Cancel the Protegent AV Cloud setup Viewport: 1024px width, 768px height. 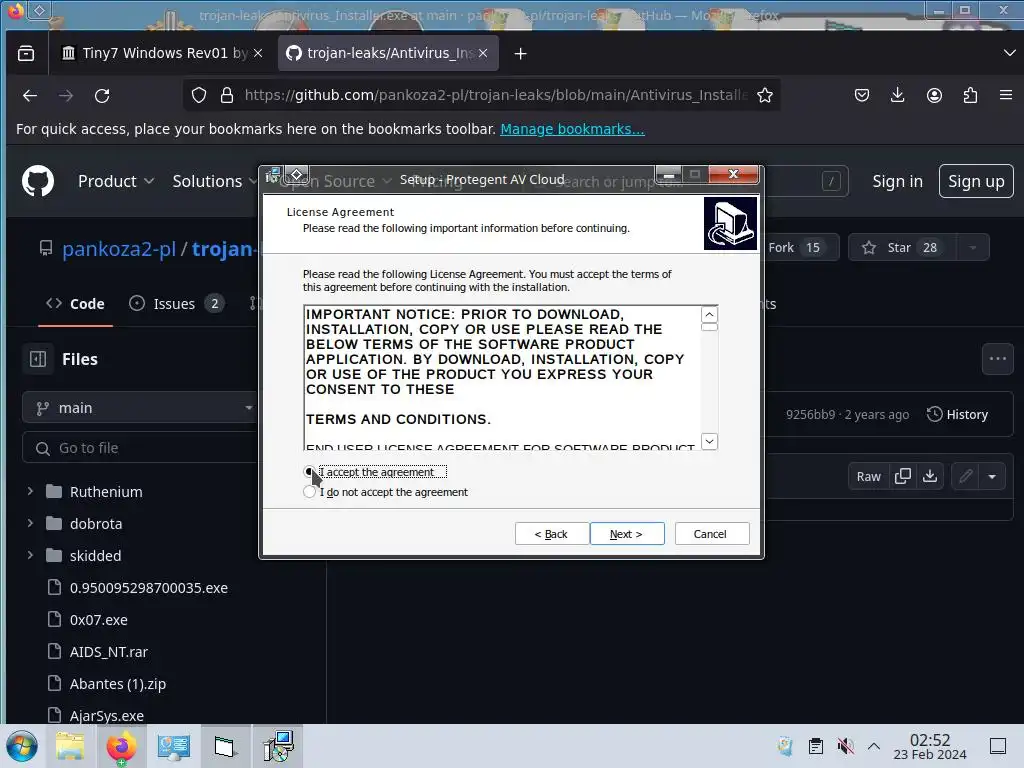pyautogui.click(x=711, y=534)
